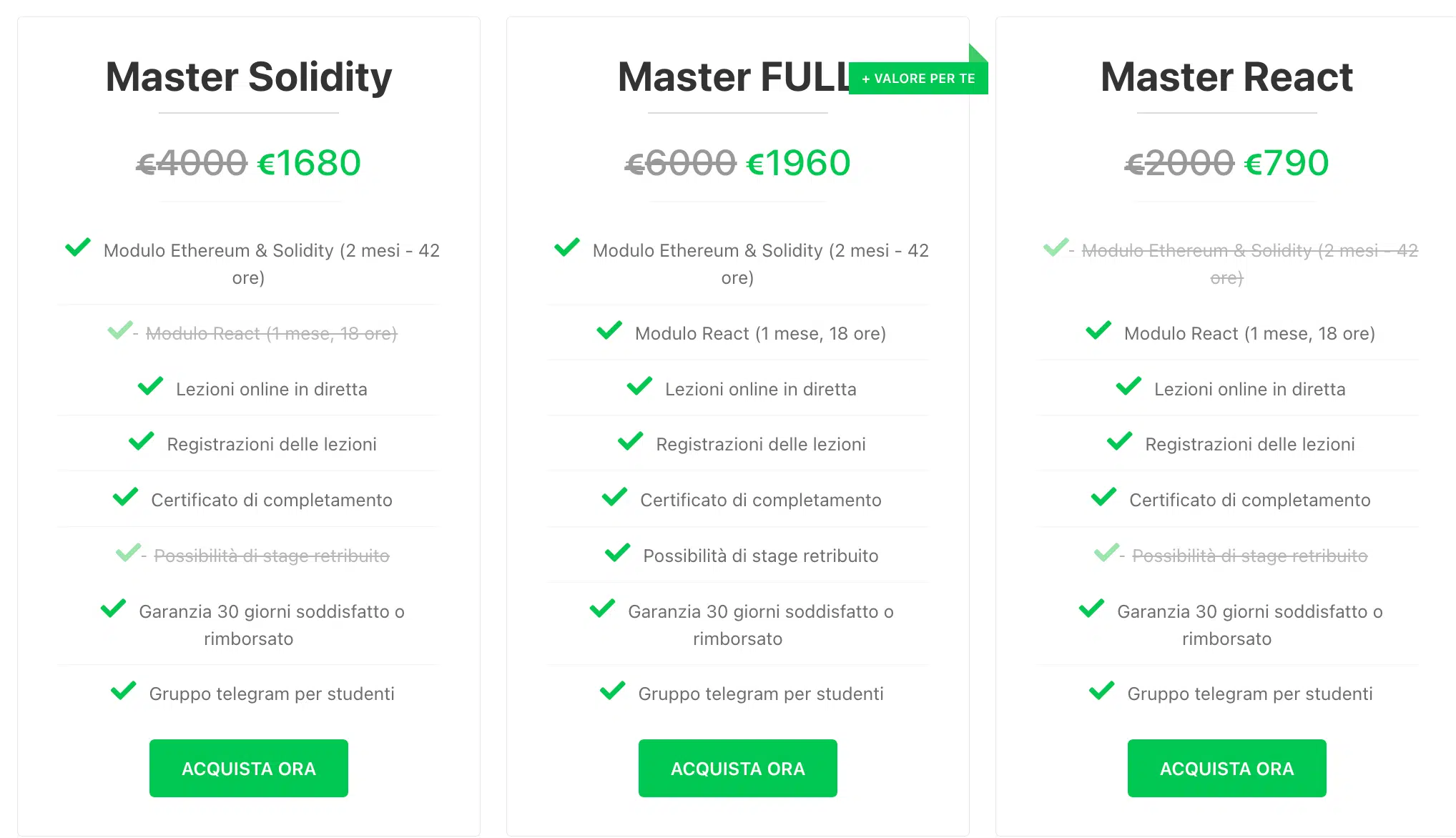The height and width of the screenshot is (838, 1456).
Task: Click the faded checkmark by crossed-out stage in Master React
Action: 1106,553
